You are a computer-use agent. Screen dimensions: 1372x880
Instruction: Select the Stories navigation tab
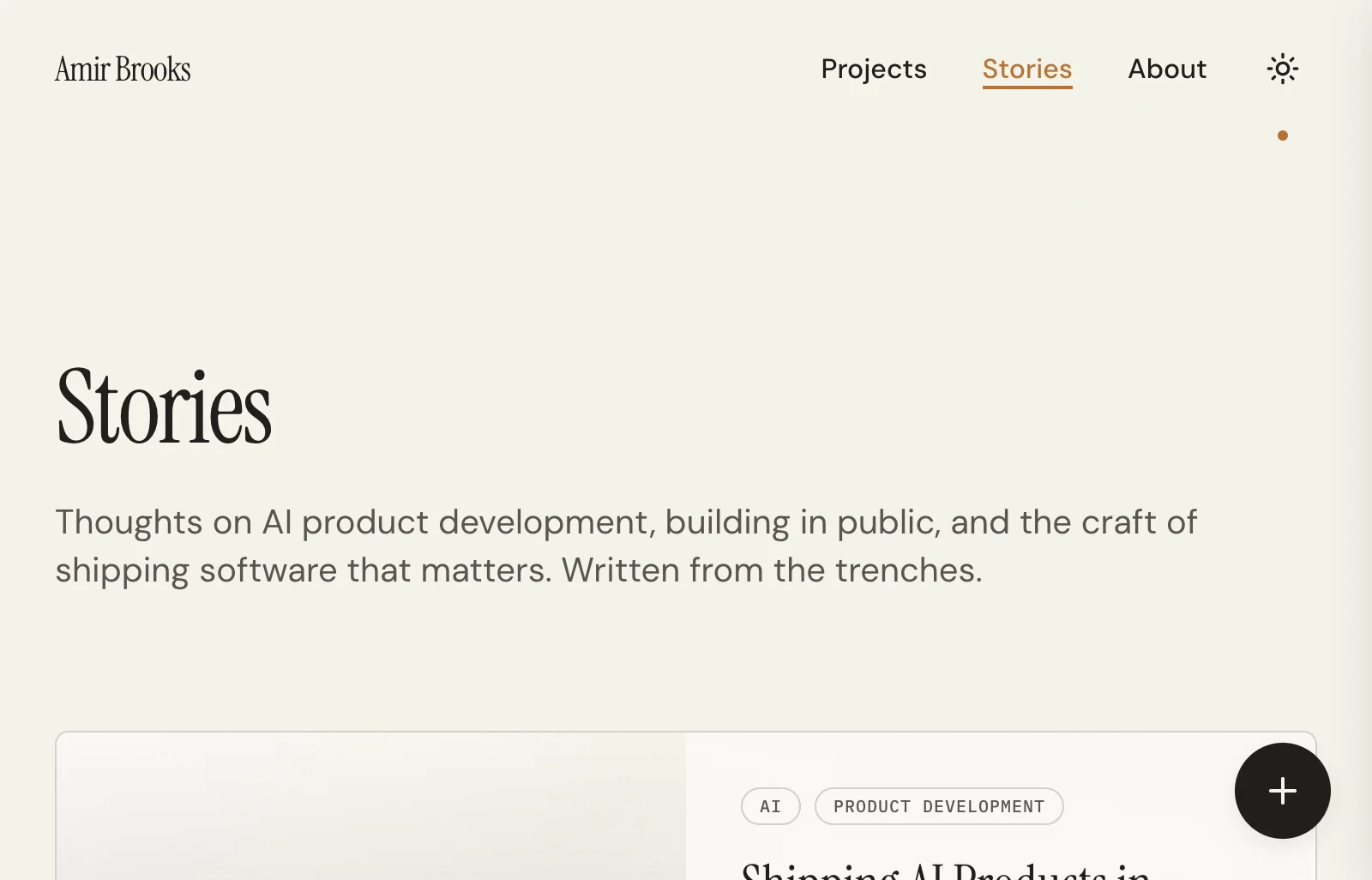tap(1027, 69)
